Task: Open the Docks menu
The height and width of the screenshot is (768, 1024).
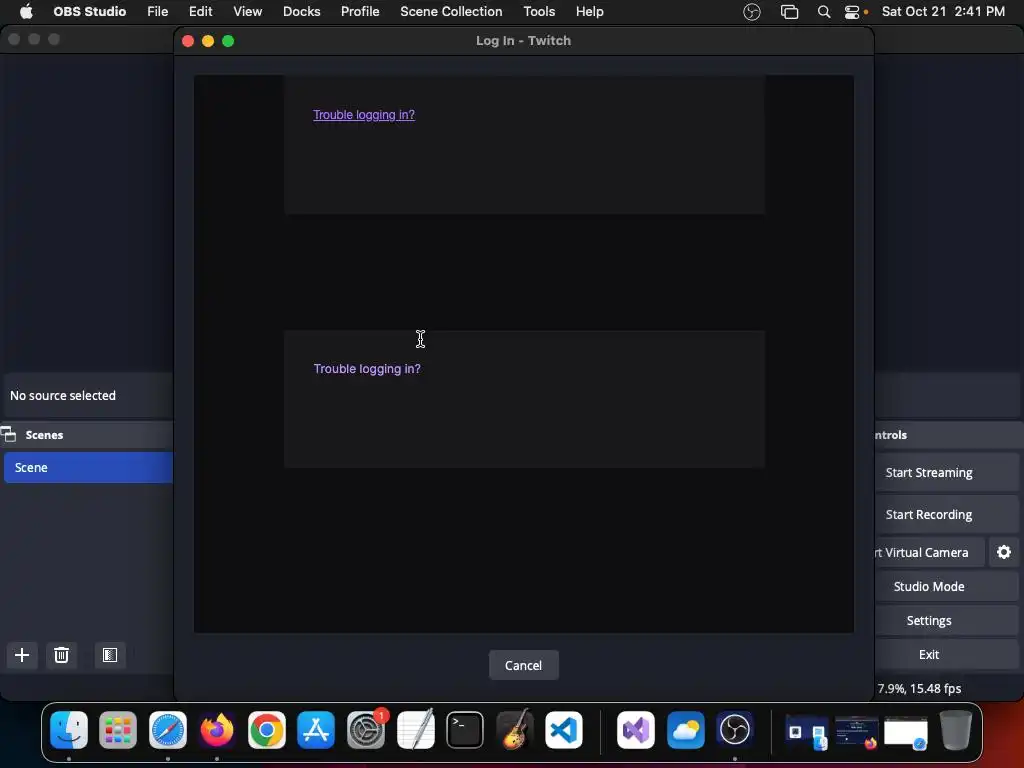Action: pyautogui.click(x=302, y=11)
